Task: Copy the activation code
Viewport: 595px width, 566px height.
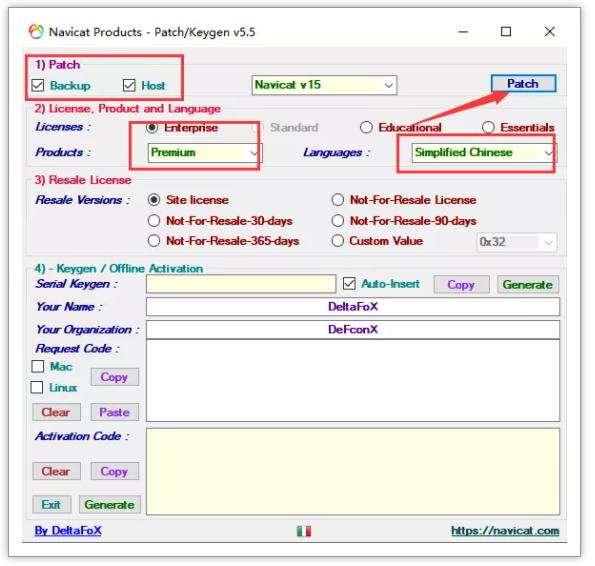Action: click(x=115, y=471)
